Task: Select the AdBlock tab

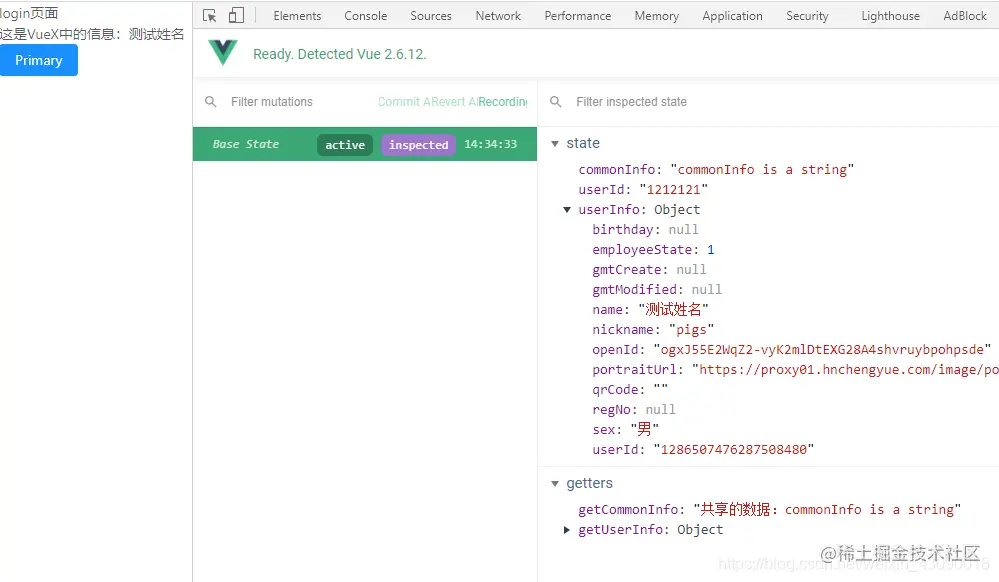Action: tap(965, 16)
